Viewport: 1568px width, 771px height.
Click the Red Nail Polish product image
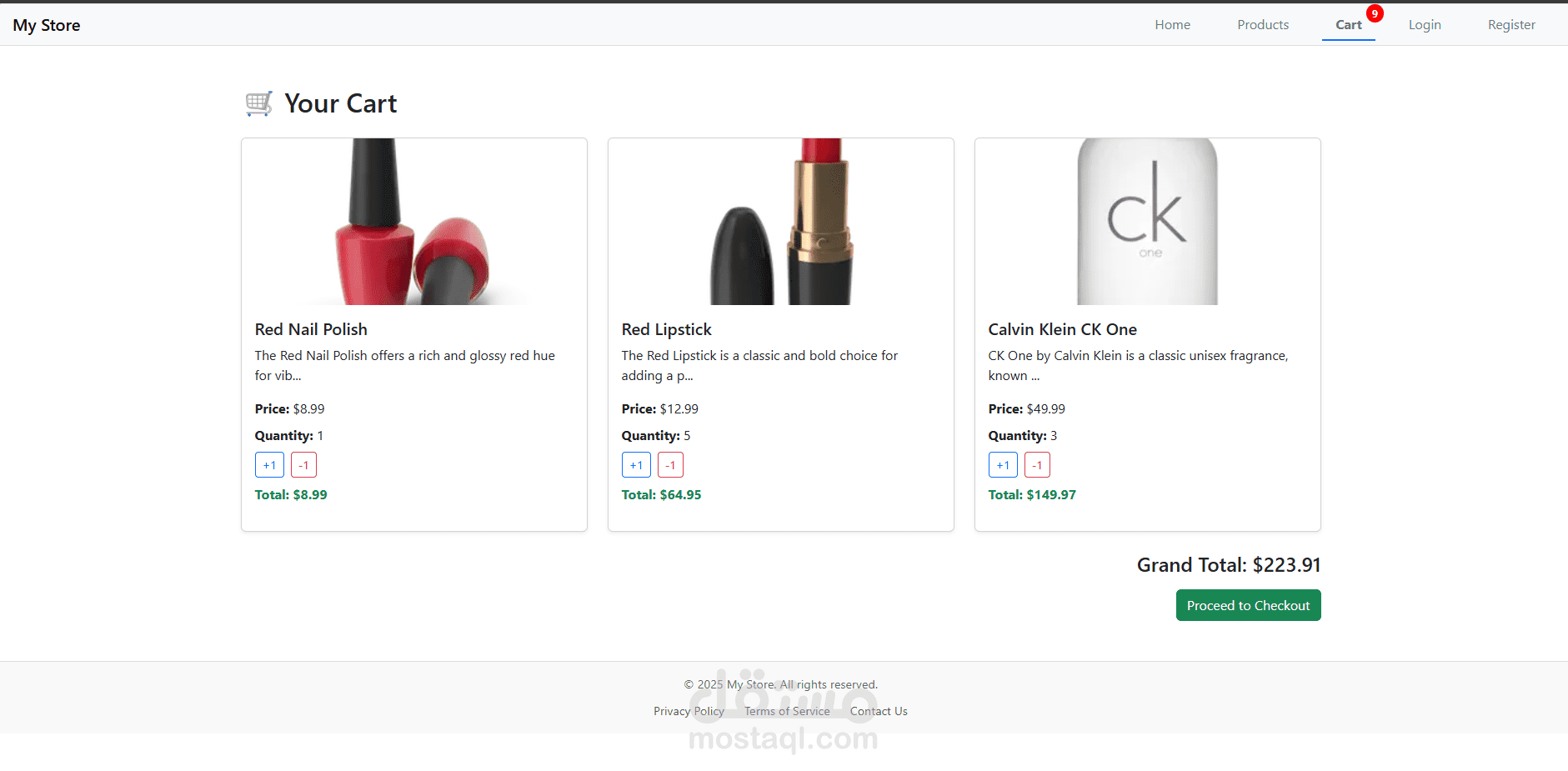point(414,222)
